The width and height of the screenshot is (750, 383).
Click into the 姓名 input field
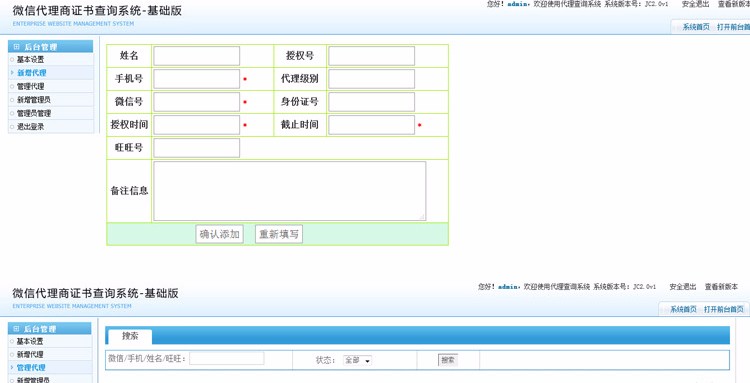[197, 56]
